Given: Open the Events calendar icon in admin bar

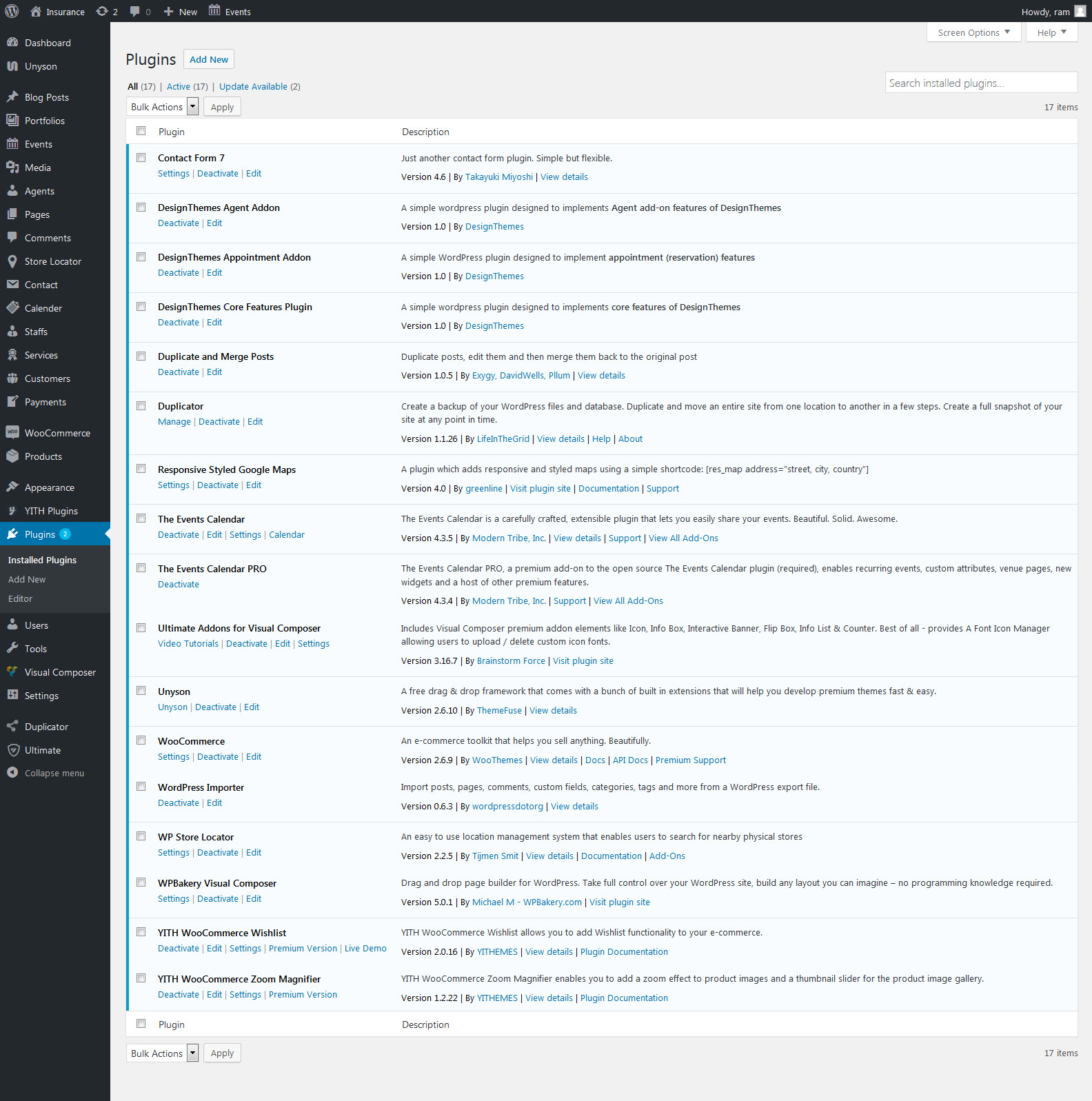Looking at the screenshot, I should (214, 10).
